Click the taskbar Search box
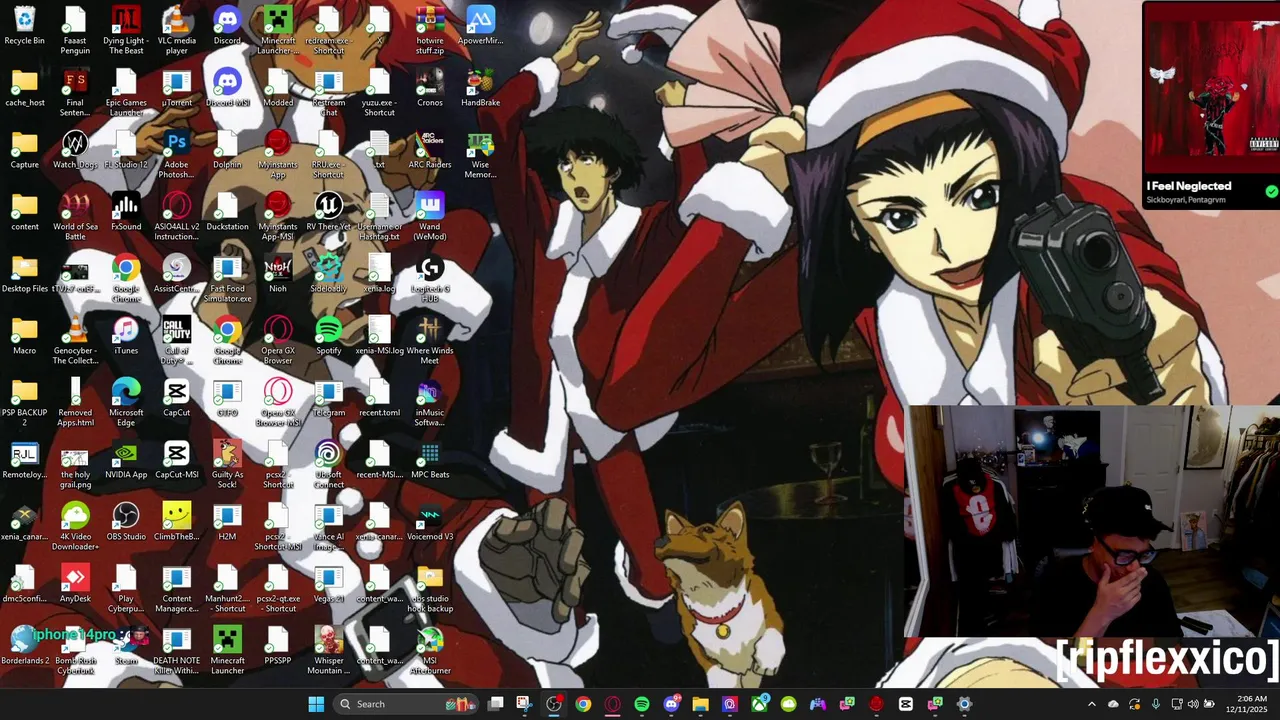 (405, 704)
